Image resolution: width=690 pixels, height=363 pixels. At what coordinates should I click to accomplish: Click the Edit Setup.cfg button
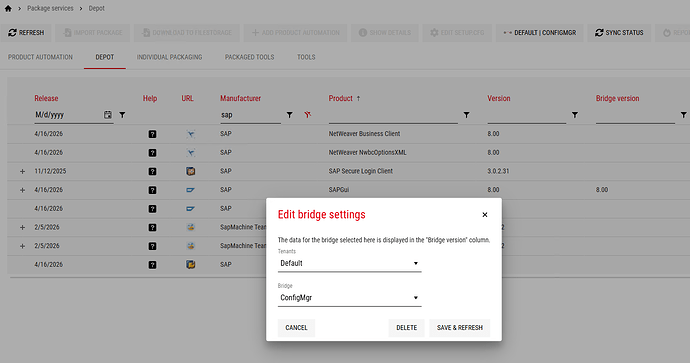tap(457, 33)
